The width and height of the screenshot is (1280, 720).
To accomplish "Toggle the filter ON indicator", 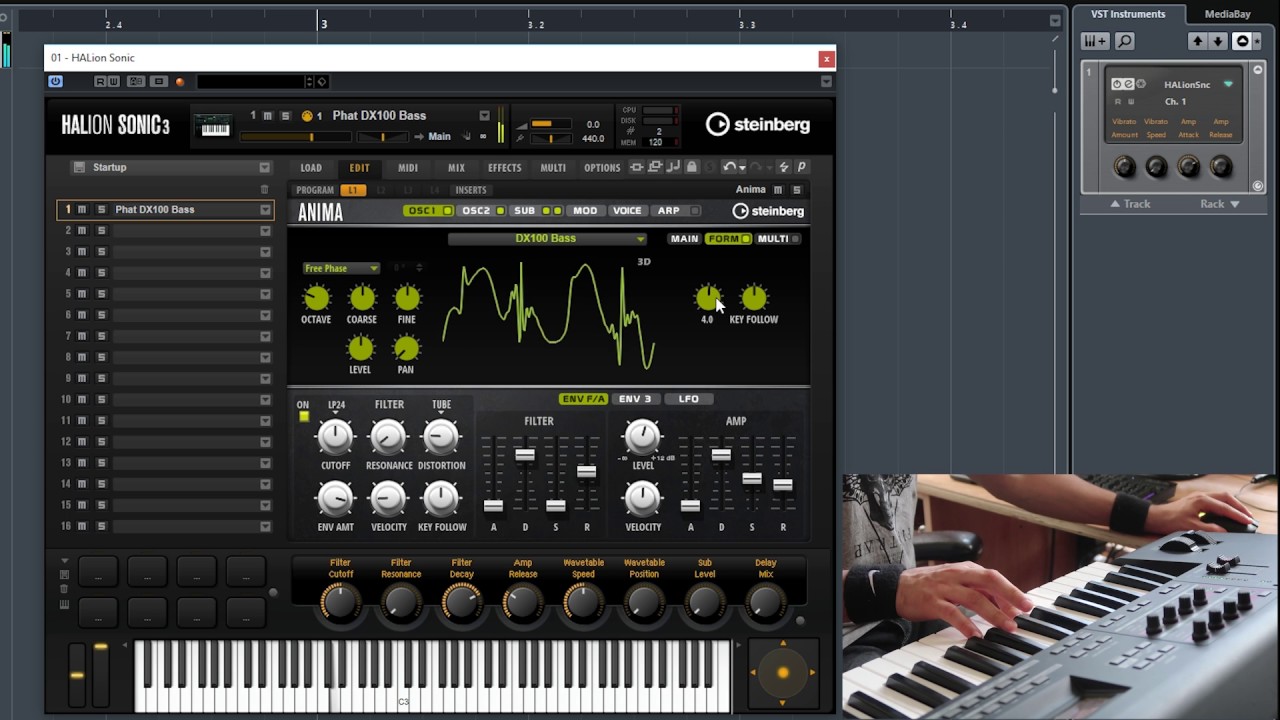I will click(x=303, y=417).
